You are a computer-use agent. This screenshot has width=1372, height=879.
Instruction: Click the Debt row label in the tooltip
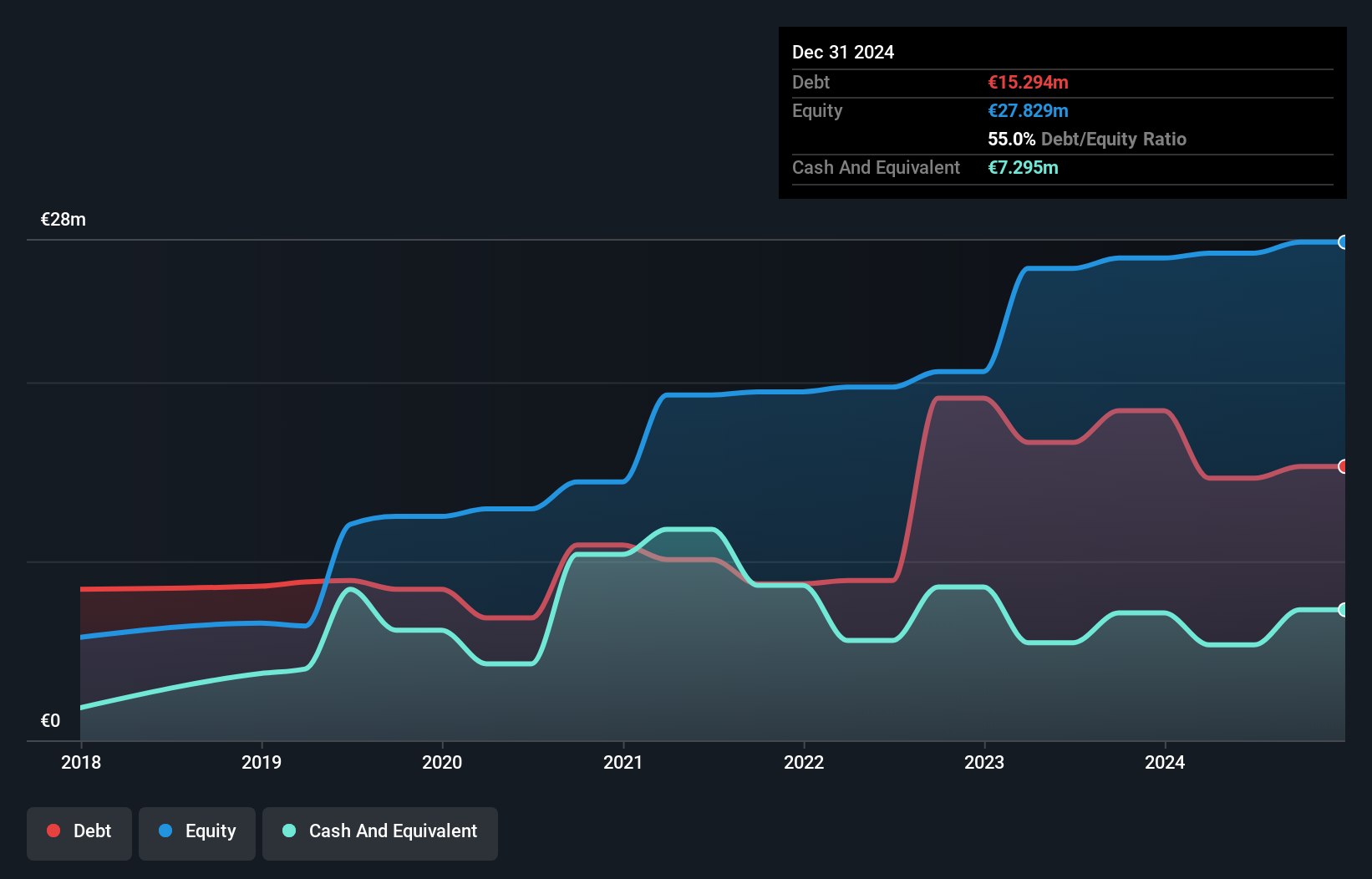(x=810, y=82)
